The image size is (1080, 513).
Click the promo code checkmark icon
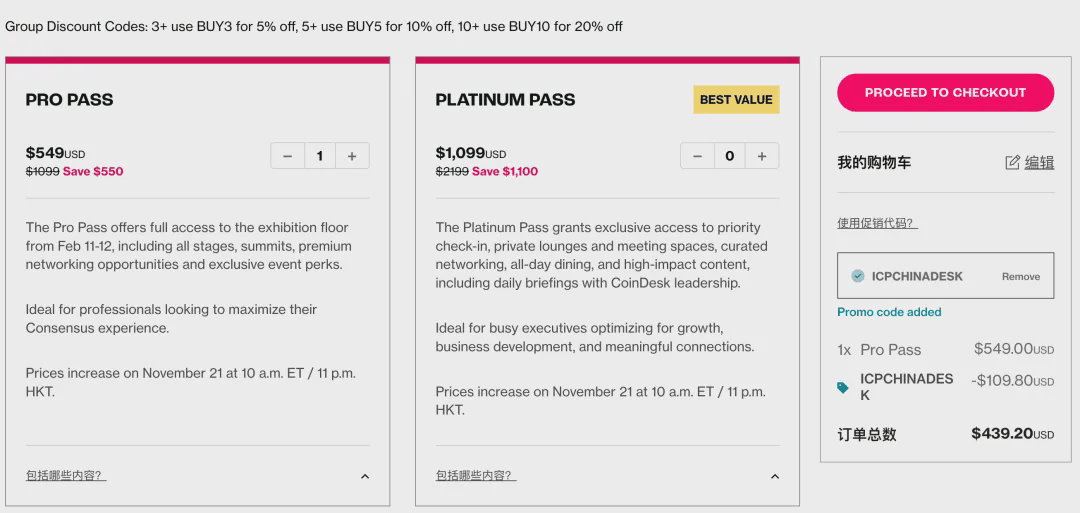tap(858, 276)
